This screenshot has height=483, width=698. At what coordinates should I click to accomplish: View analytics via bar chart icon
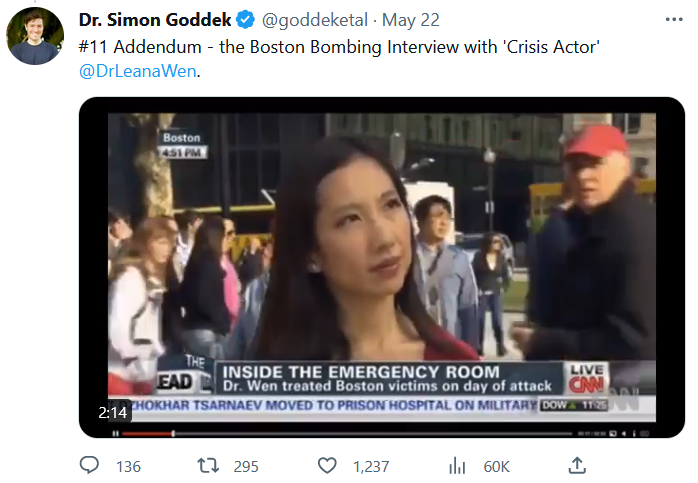(457, 466)
